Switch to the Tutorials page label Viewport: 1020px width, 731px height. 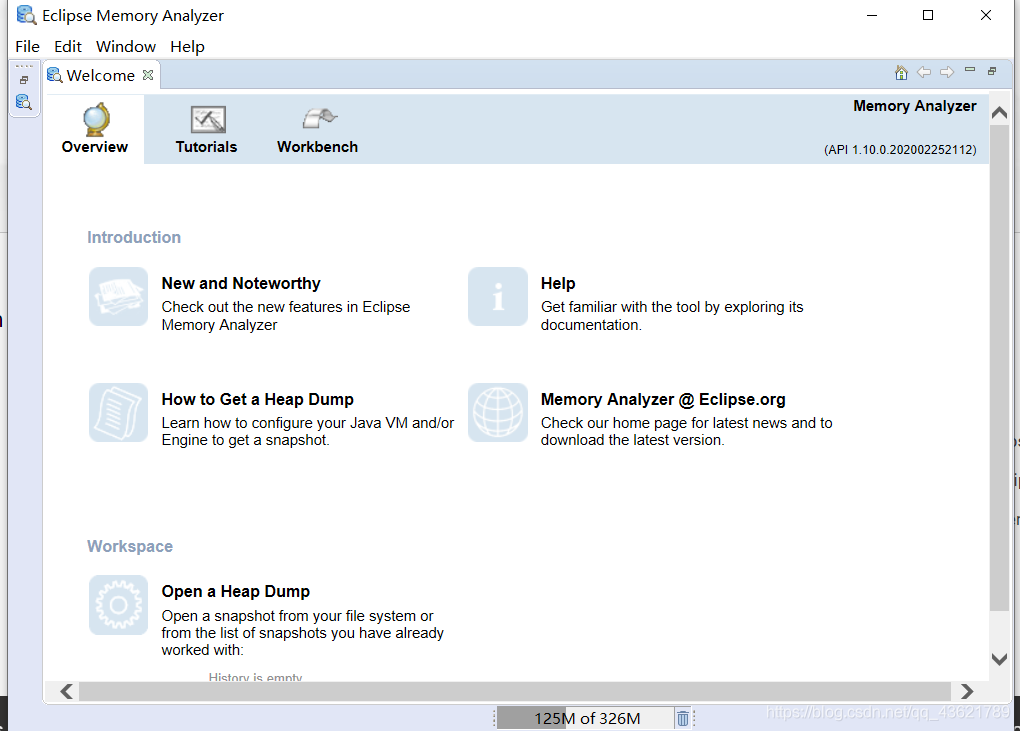206,147
